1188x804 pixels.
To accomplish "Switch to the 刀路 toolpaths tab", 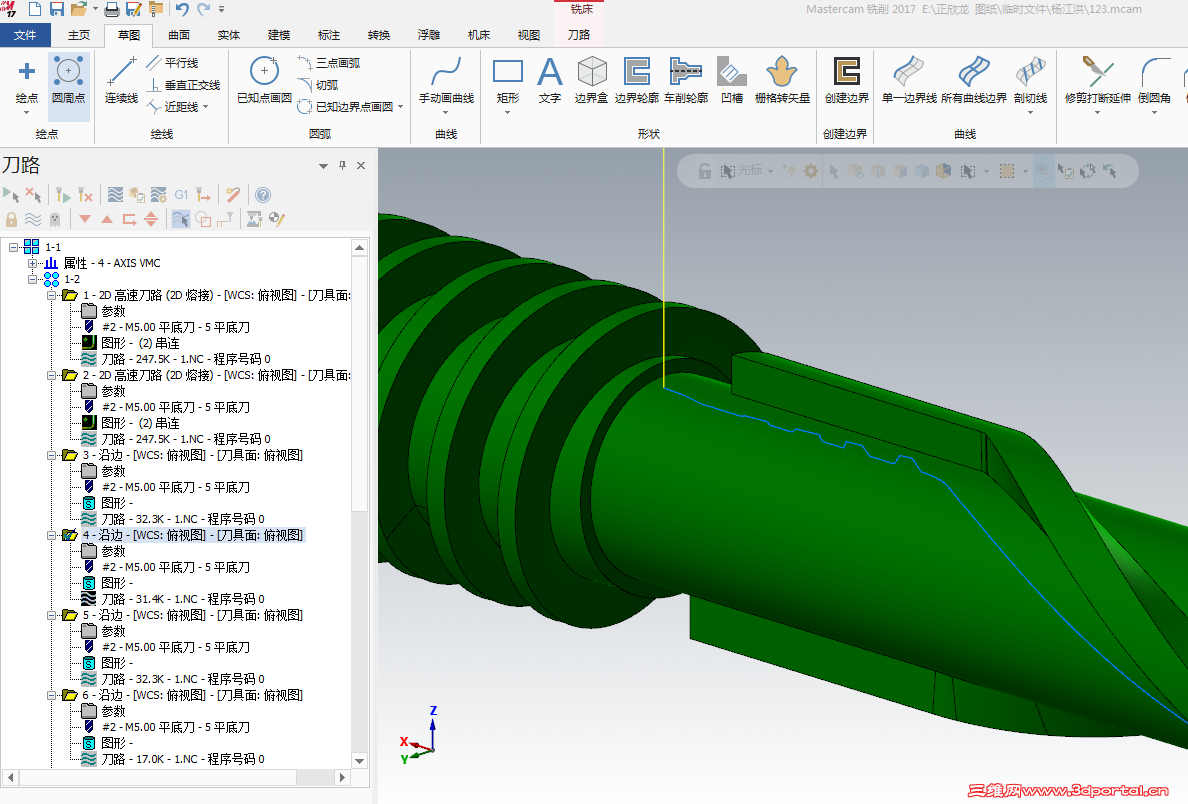I will [579, 35].
